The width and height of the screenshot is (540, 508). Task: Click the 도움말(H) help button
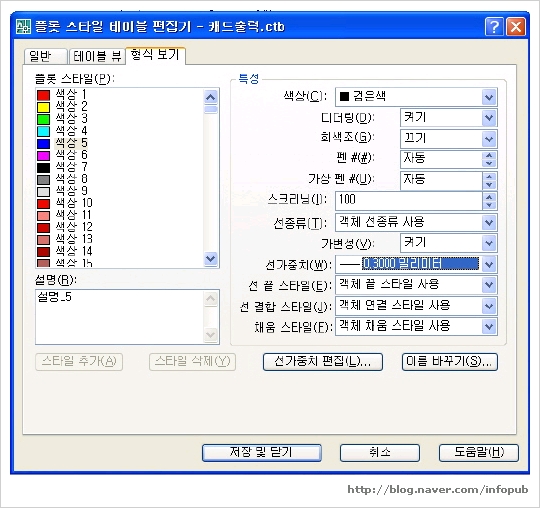(479, 453)
